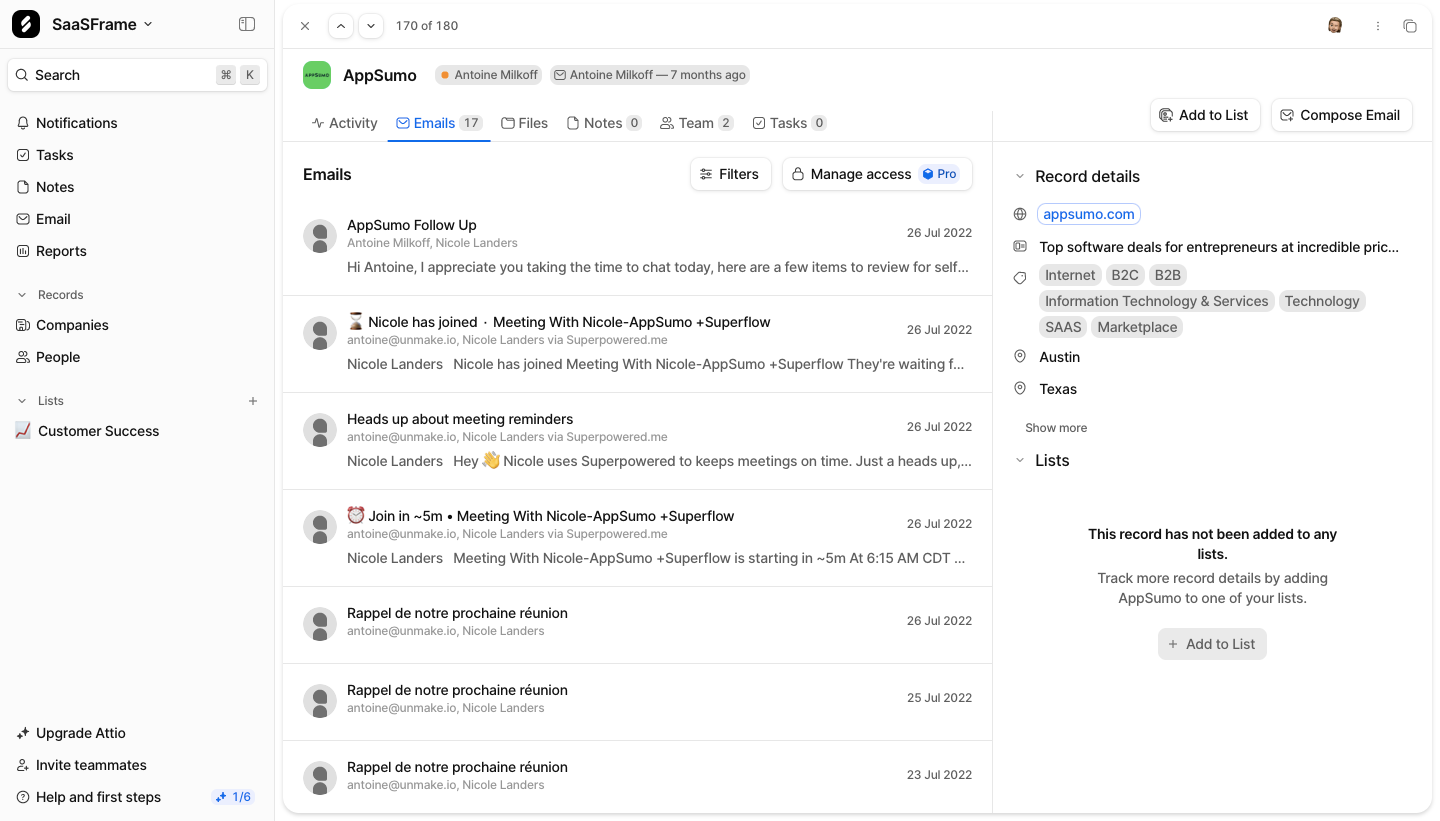This screenshot has height=821, width=1440.
Task: Open the AppSumo Follow Up email
Action: [x=637, y=247]
